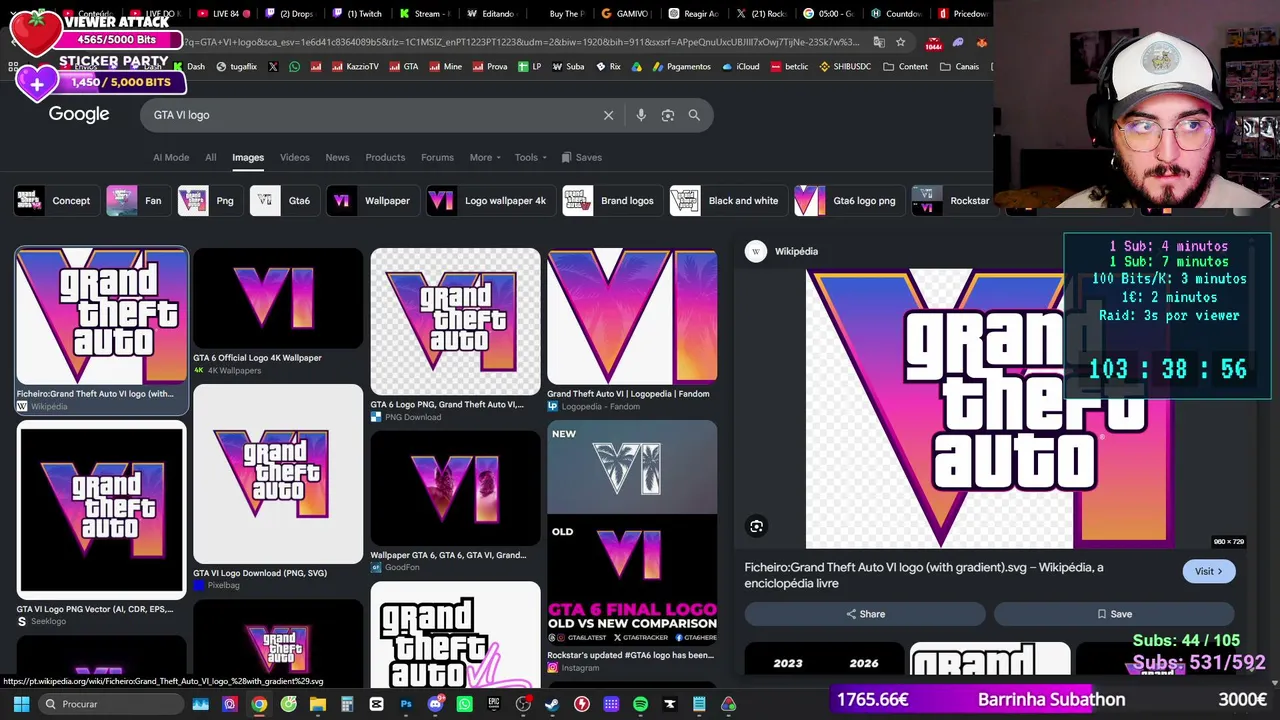Save the image with the Save button
The height and width of the screenshot is (720, 1280).
click(x=1114, y=614)
